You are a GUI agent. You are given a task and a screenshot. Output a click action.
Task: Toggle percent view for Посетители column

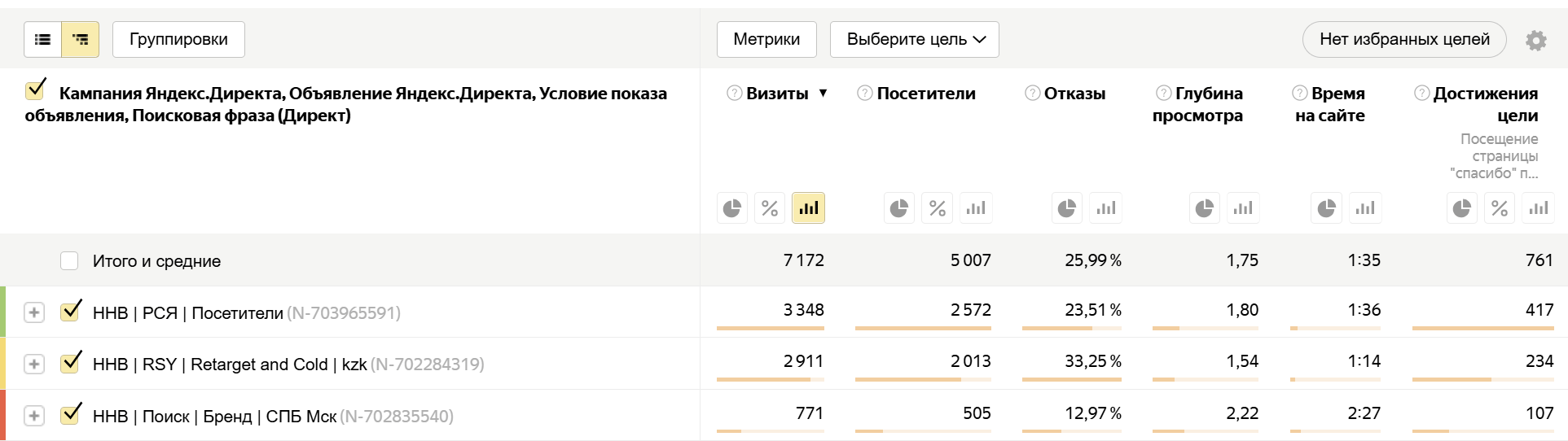938,208
